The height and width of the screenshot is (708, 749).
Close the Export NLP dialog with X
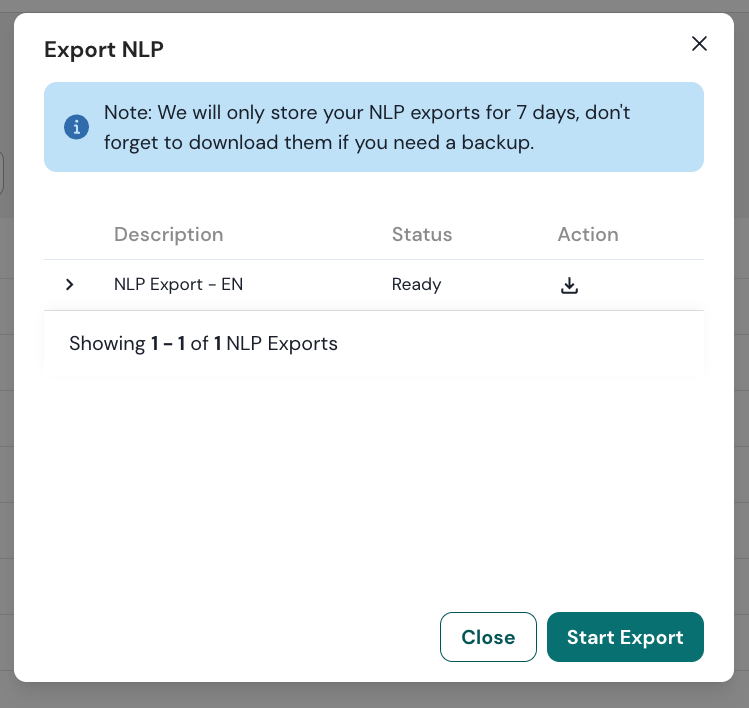[x=699, y=43]
